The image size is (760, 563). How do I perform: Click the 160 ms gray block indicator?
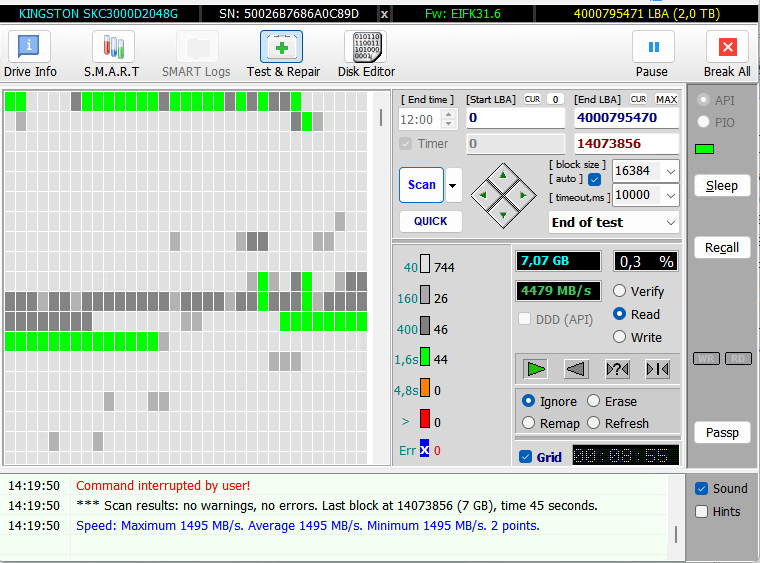[425, 295]
